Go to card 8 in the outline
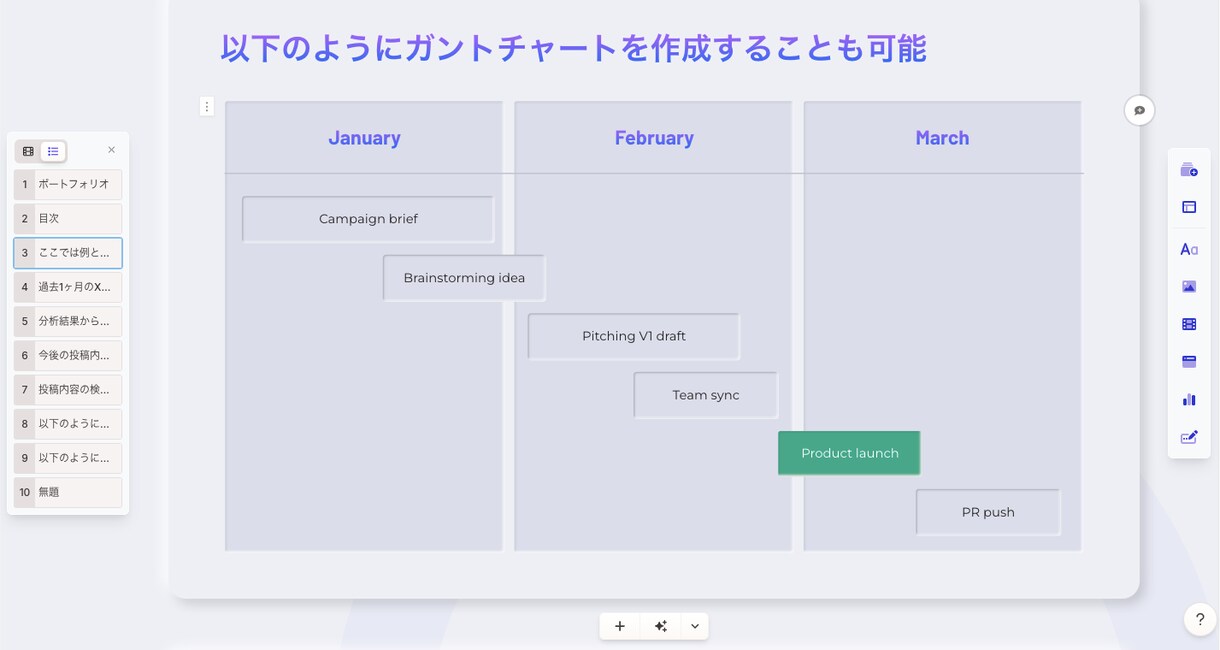 click(68, 423)
